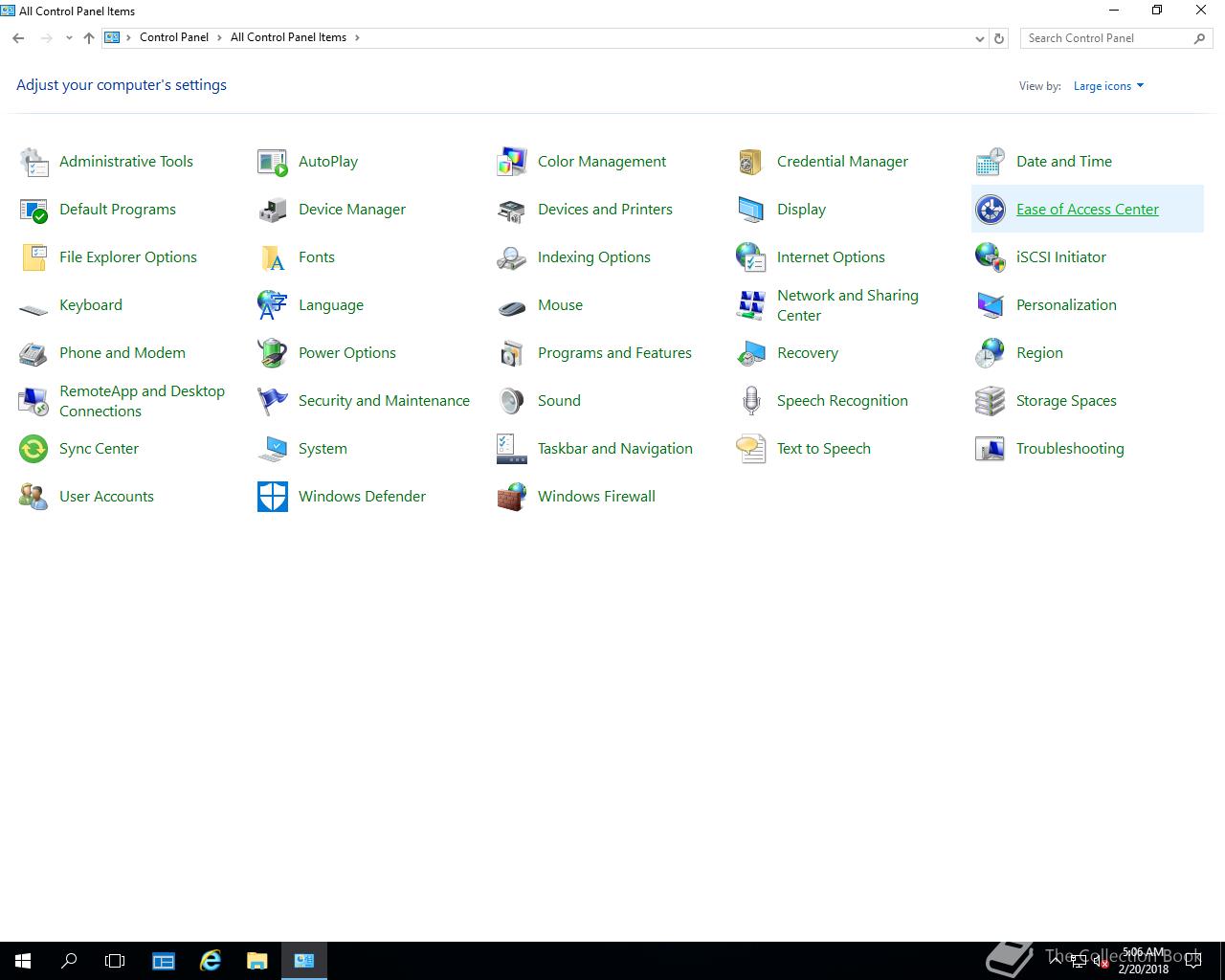Go back with the Back arrow
1225x980 pixels.
18,38
